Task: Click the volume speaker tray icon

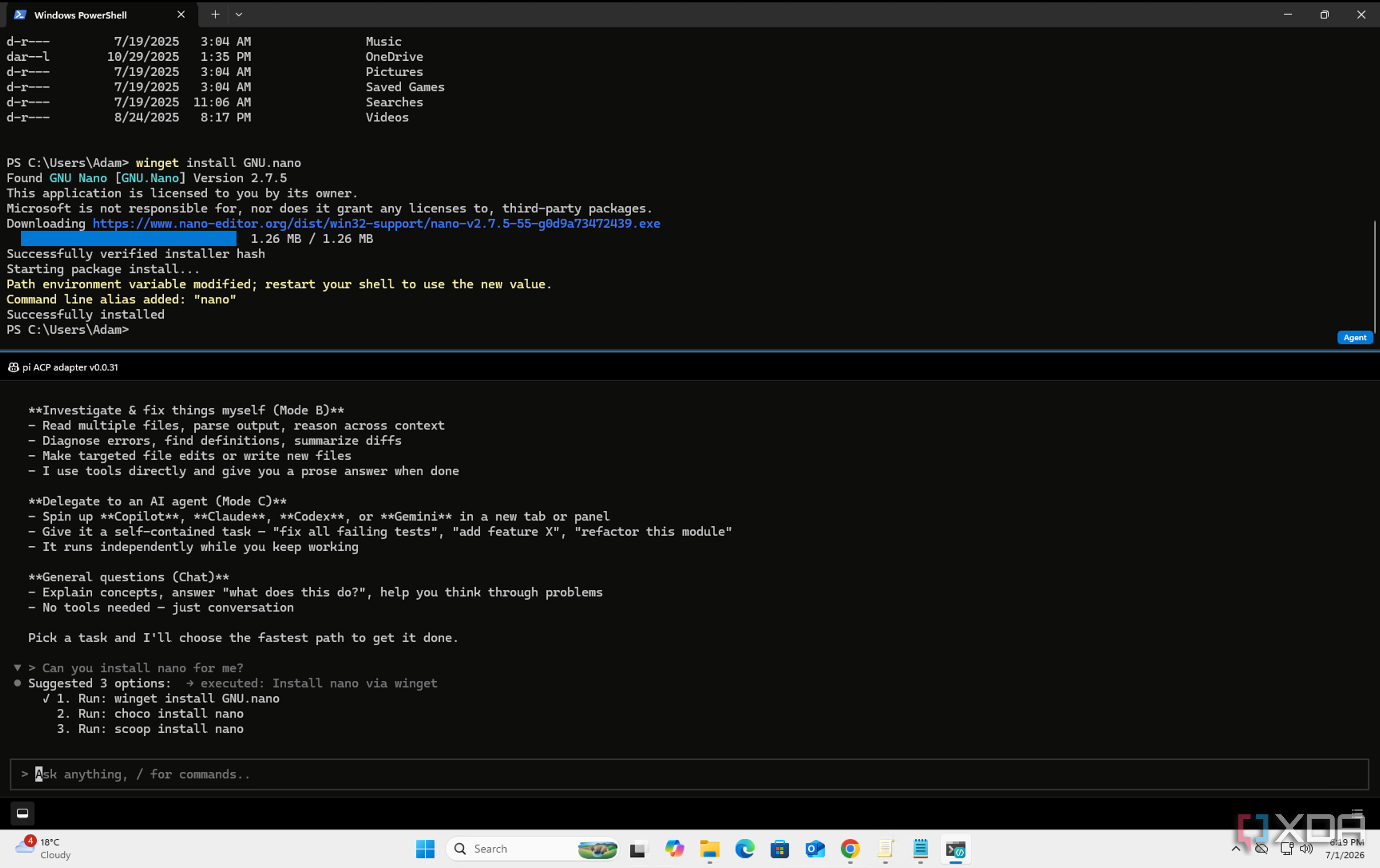Action: pyautogui.click(x=1306, y=848)
